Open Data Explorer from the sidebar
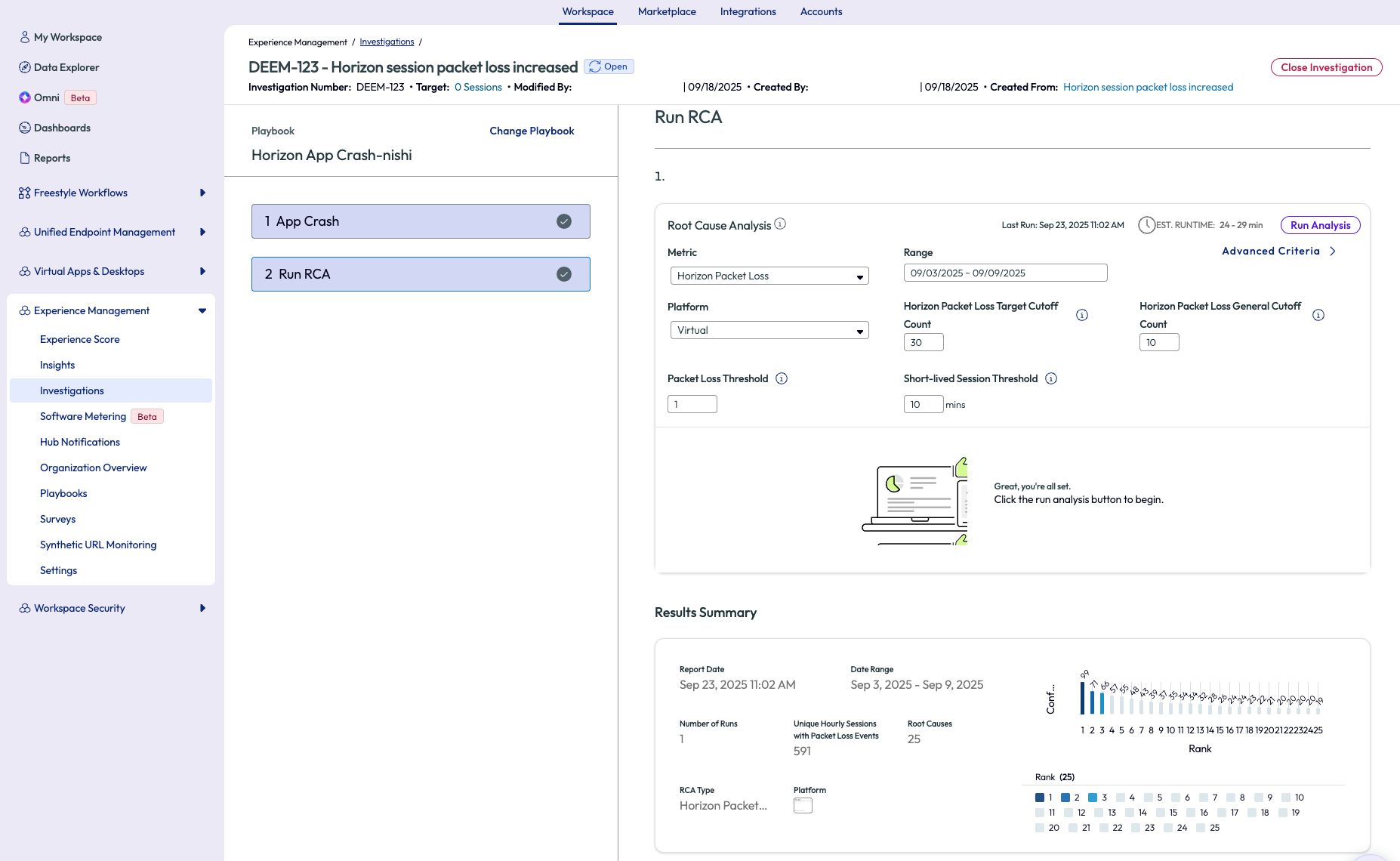This screenshot has width=1400, height=861. [66, 67]
